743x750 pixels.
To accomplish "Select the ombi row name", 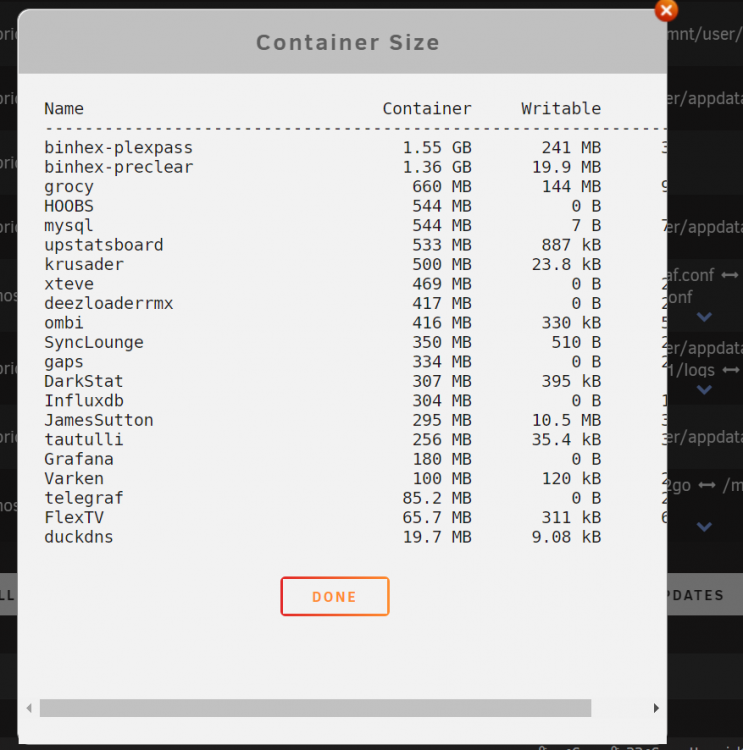I will tap(64, 323).
